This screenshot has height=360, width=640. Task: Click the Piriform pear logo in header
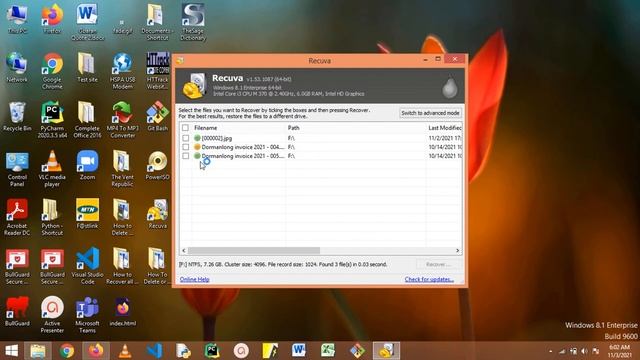click(449, 87)
